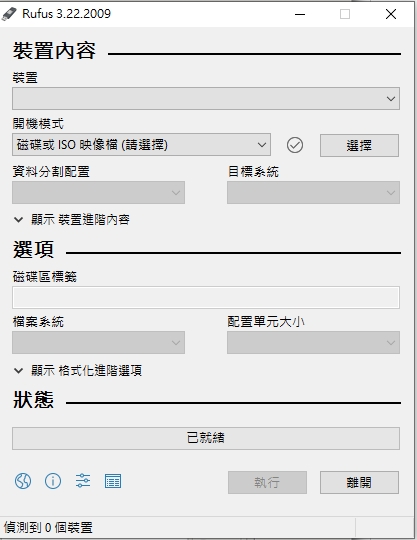Click the Rufus USB title icon

(9, 14)
